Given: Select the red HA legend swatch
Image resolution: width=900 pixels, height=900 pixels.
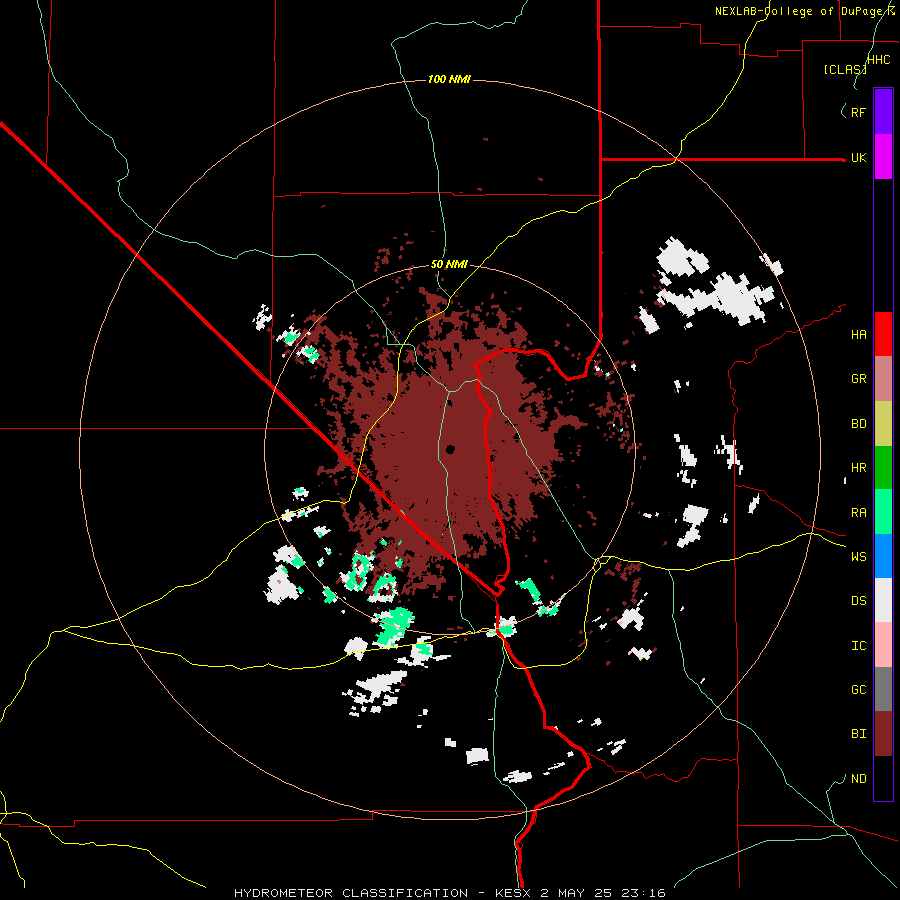Looking at the screenshot, I should click(x=883, y=334).
